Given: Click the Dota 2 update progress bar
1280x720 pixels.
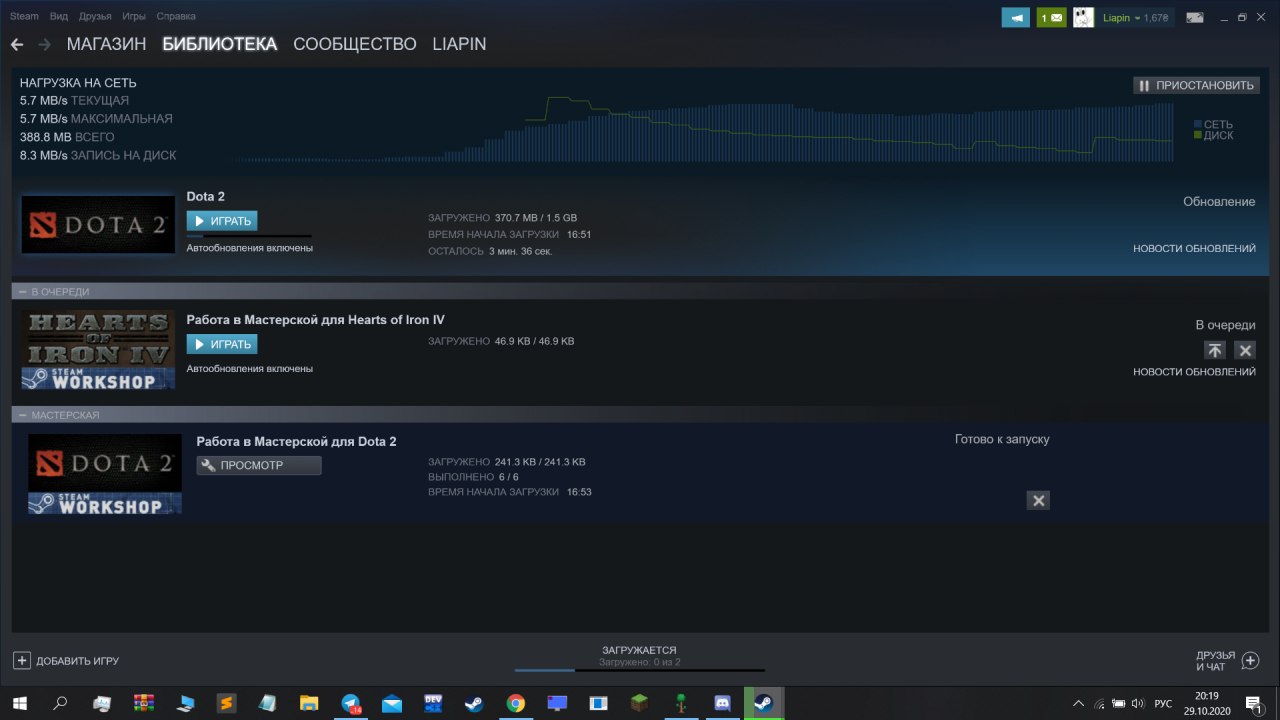Looking at the screenshot, I should (x=249, y=236).
